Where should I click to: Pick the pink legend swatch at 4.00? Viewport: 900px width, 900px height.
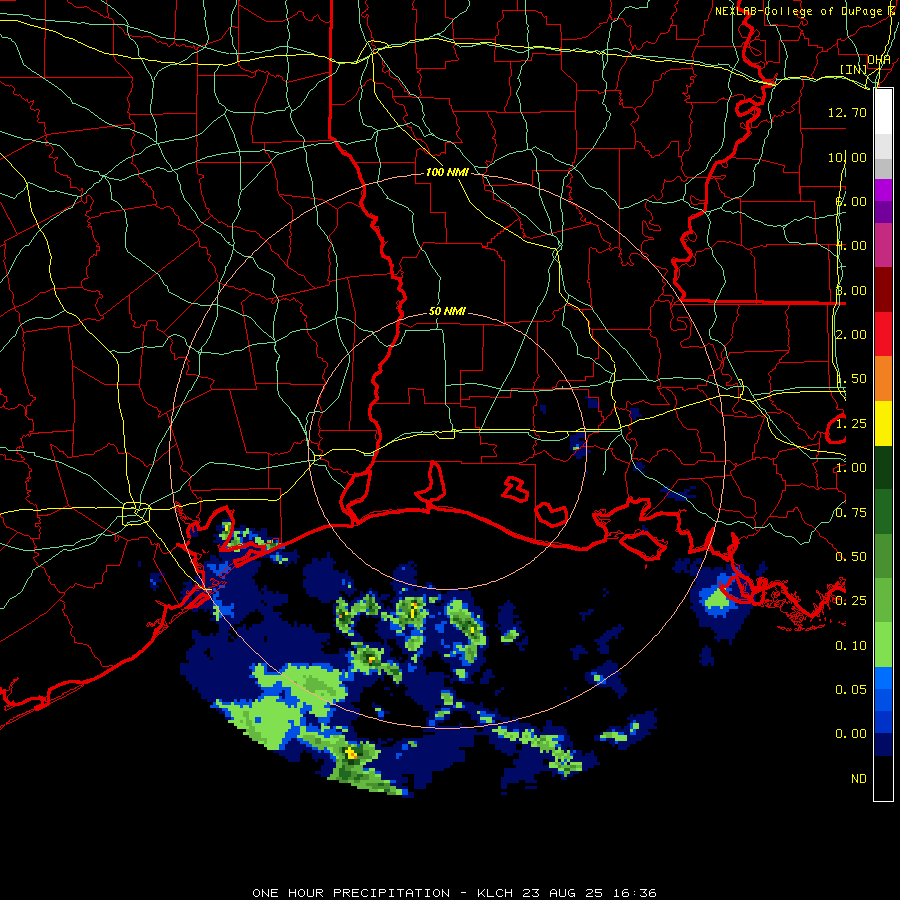click(x=883, y=245)
